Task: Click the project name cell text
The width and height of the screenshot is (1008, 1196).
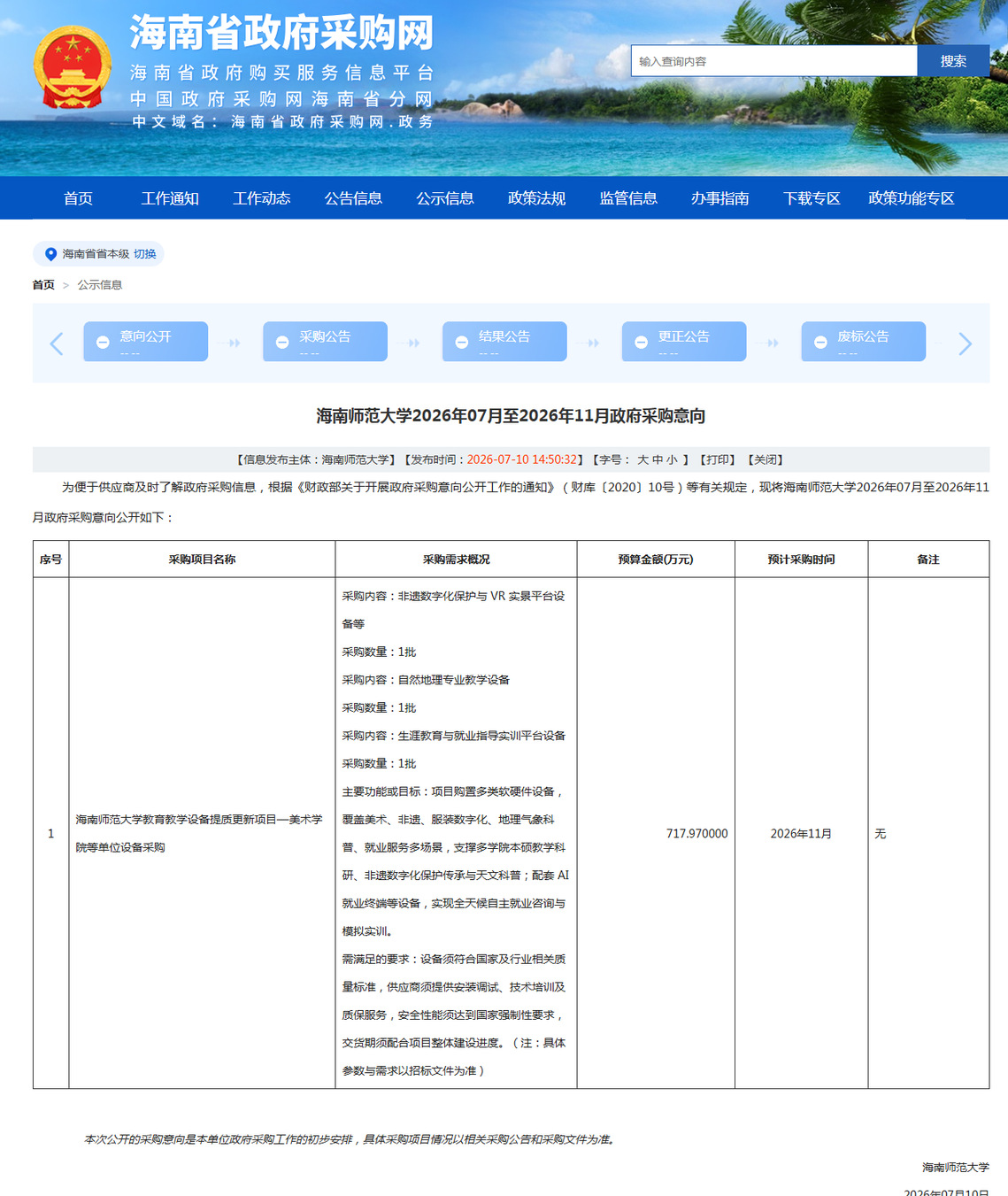Action: point(199,833)
